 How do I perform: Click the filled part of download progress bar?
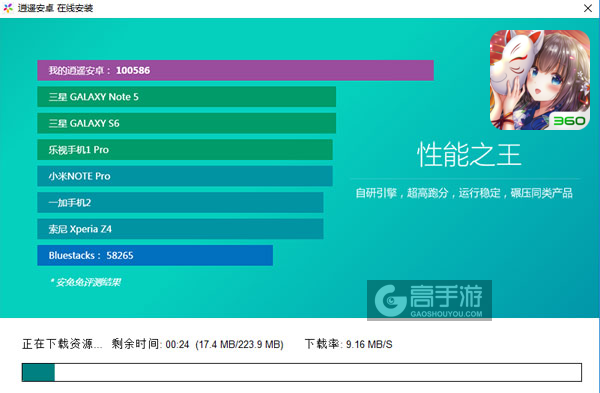click(x=38, y=372)
